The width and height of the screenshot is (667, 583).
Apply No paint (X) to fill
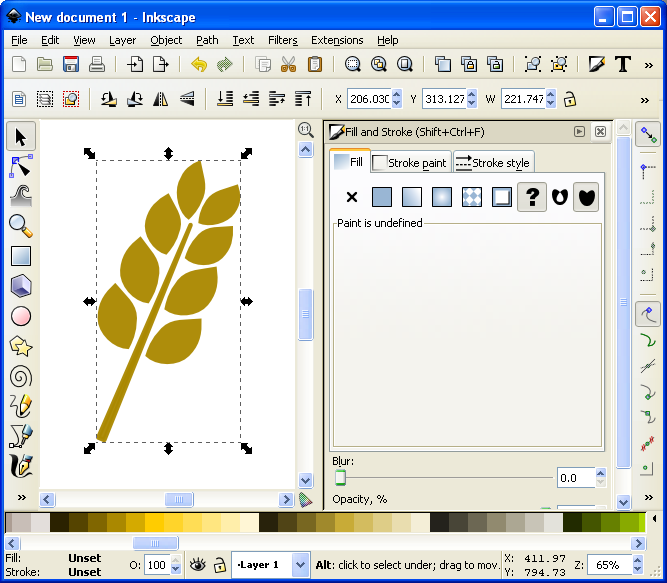pyautogui.click(x=352, y=197)
